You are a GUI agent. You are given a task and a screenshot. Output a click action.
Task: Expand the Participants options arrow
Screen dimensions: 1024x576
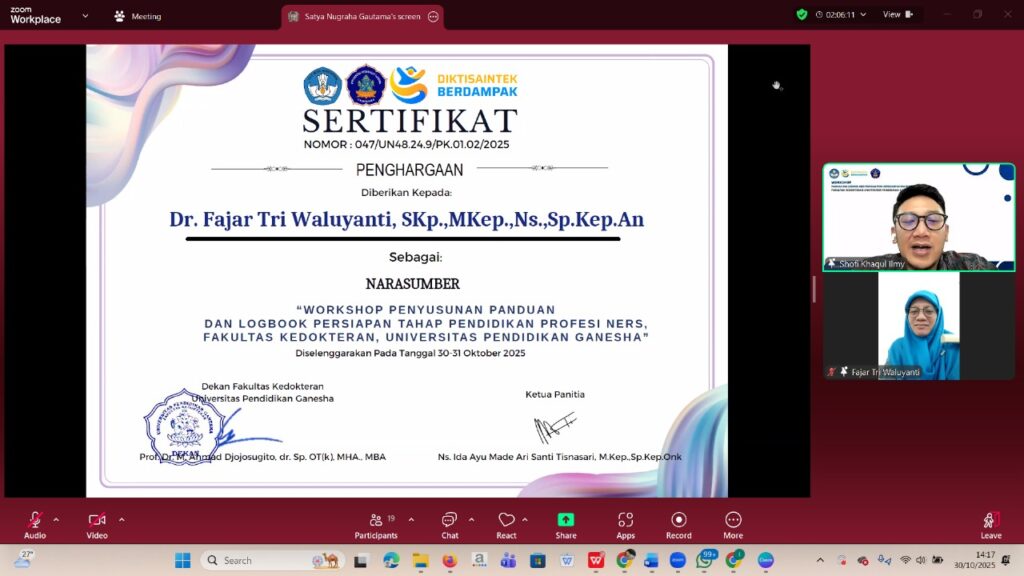tap(413, 519)
